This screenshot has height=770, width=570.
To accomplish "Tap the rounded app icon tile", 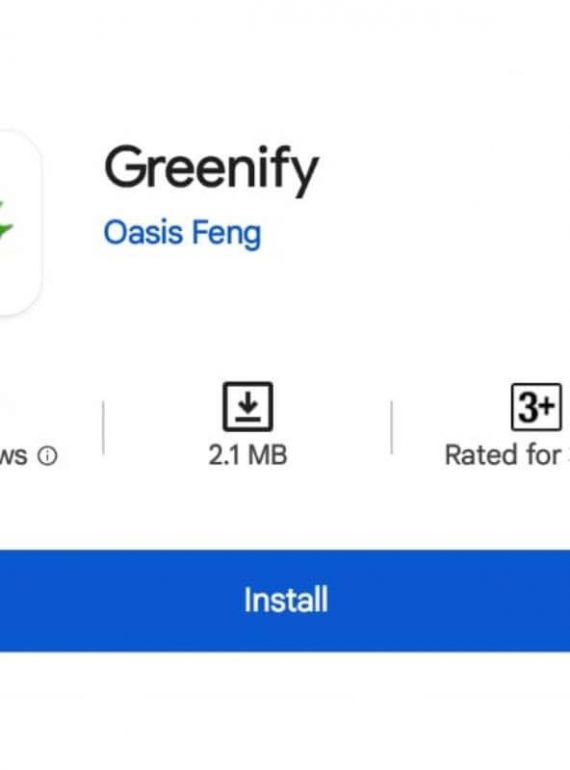I will (20, 222).
